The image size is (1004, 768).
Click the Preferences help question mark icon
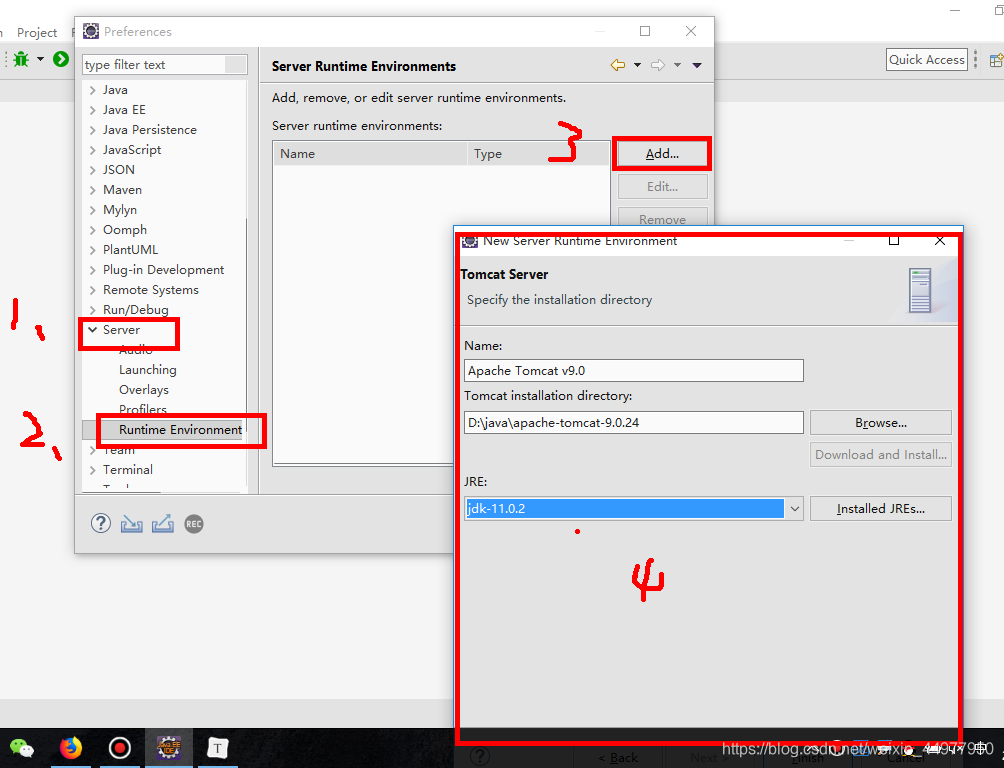pyautogui.click(x=101, y=524)
